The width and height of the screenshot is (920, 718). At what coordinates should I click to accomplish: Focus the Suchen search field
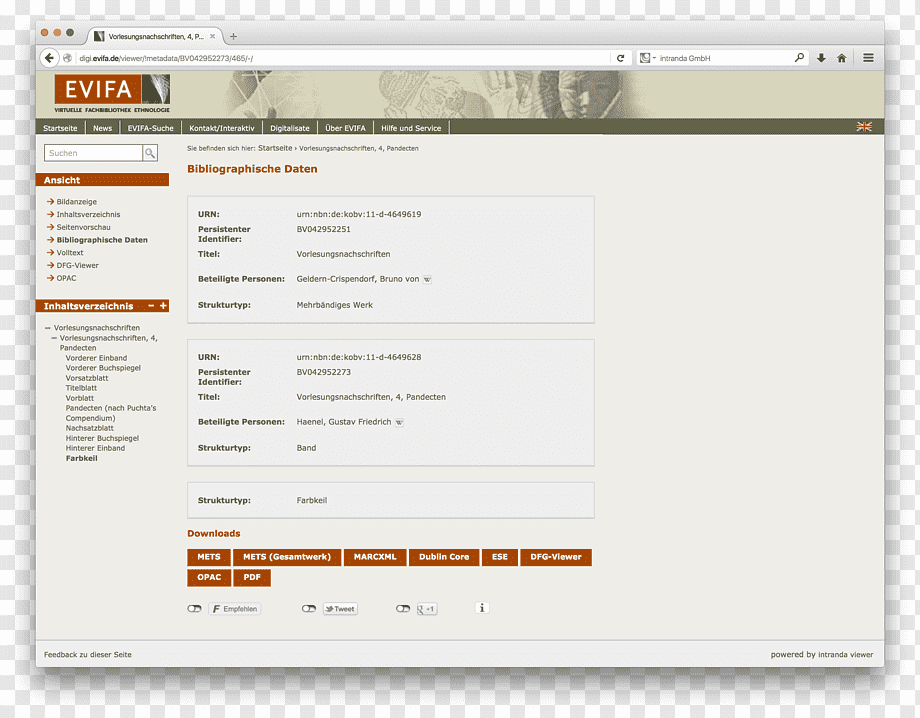coord(93,153)
